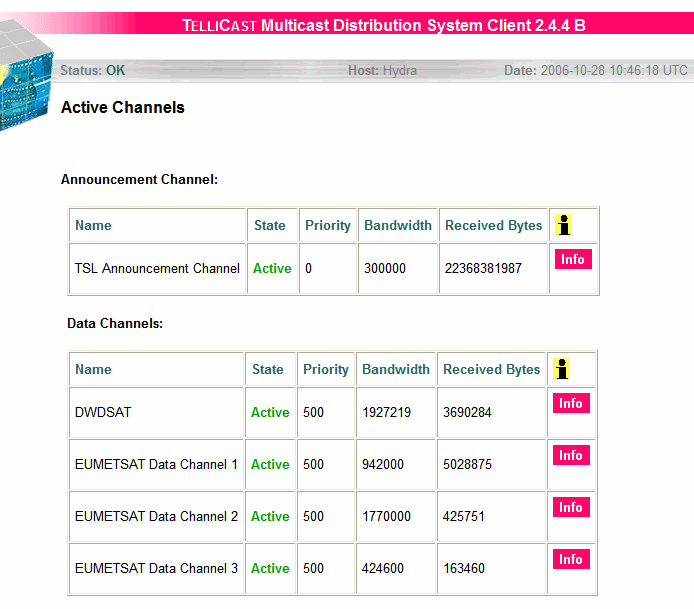The image size is (694, 609).
Task: Click the 'Data Channels:' heading
Action: coord(115,323)
